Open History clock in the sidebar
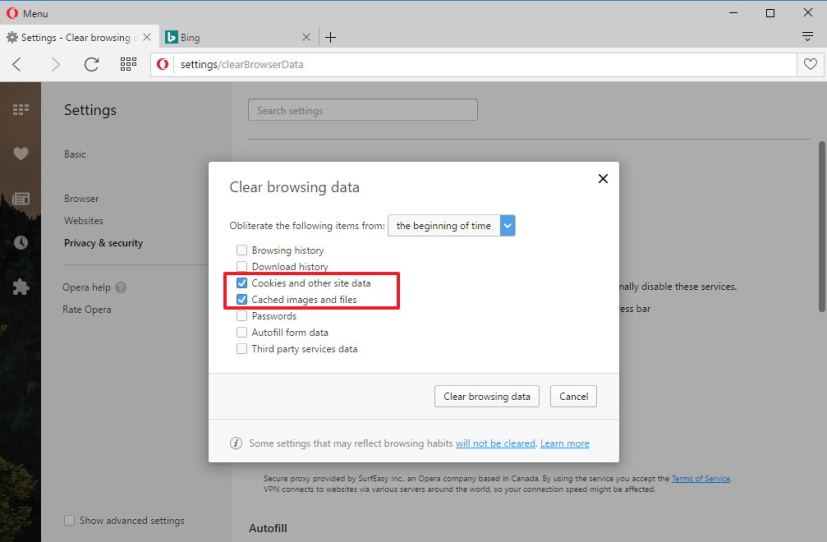Screen dimensions: 827x542 [x=21, y=243]
